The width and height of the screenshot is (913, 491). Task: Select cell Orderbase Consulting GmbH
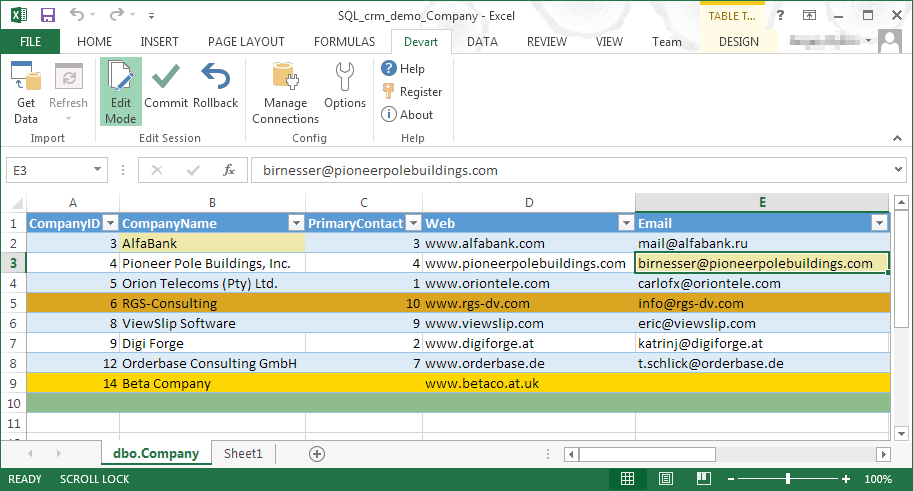pyautogui.click(x=212, y=363)
